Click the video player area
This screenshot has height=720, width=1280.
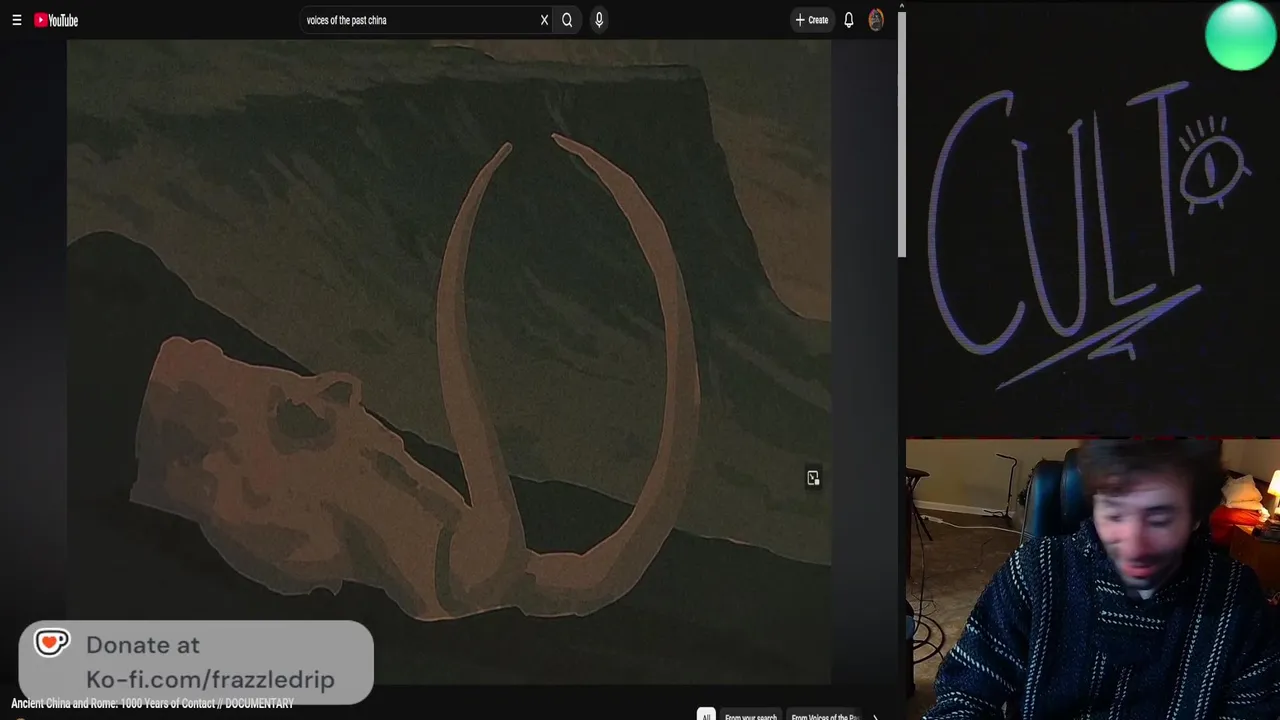(449, 362)
